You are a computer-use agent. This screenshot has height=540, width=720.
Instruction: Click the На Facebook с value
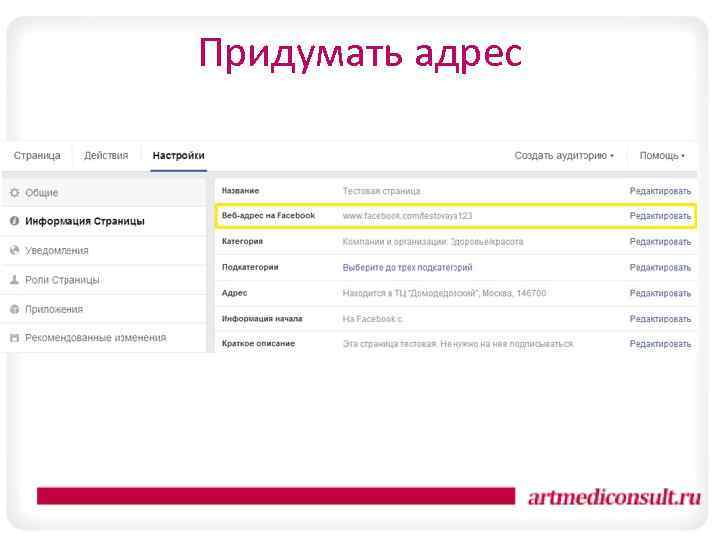pyautogui.click(x=372, y=319)
